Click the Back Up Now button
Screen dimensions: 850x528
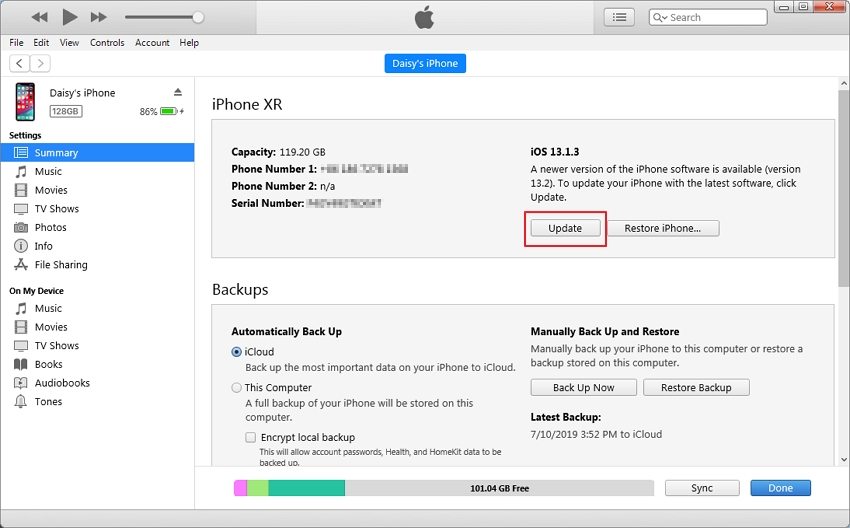coord(583,388)
